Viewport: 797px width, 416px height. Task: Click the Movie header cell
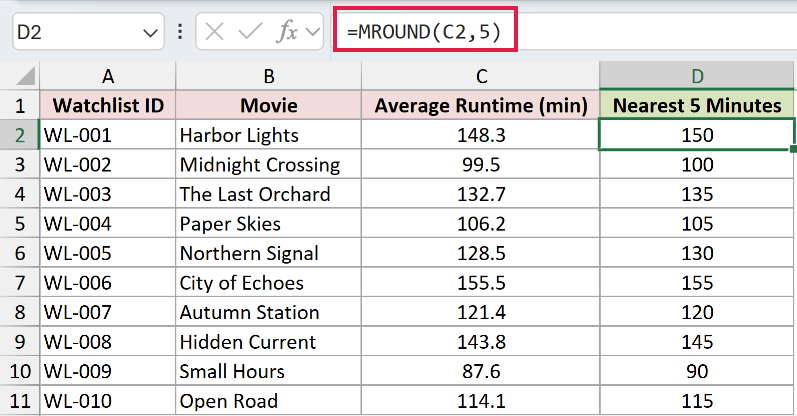point(268,105)
